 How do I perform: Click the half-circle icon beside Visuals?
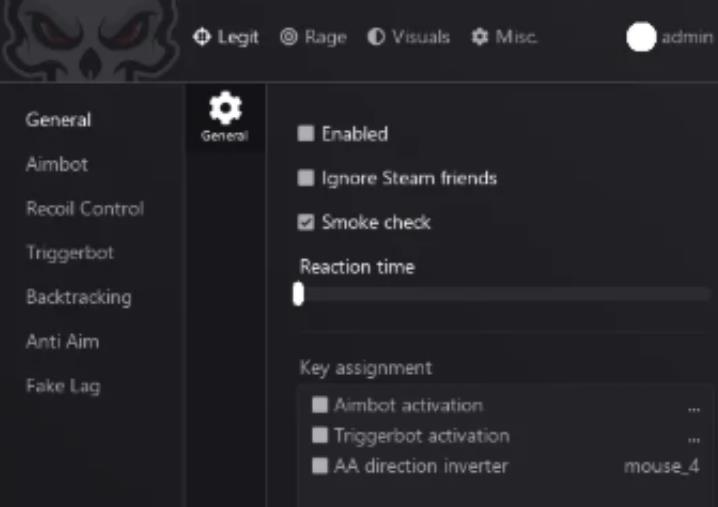pos(377,37)
